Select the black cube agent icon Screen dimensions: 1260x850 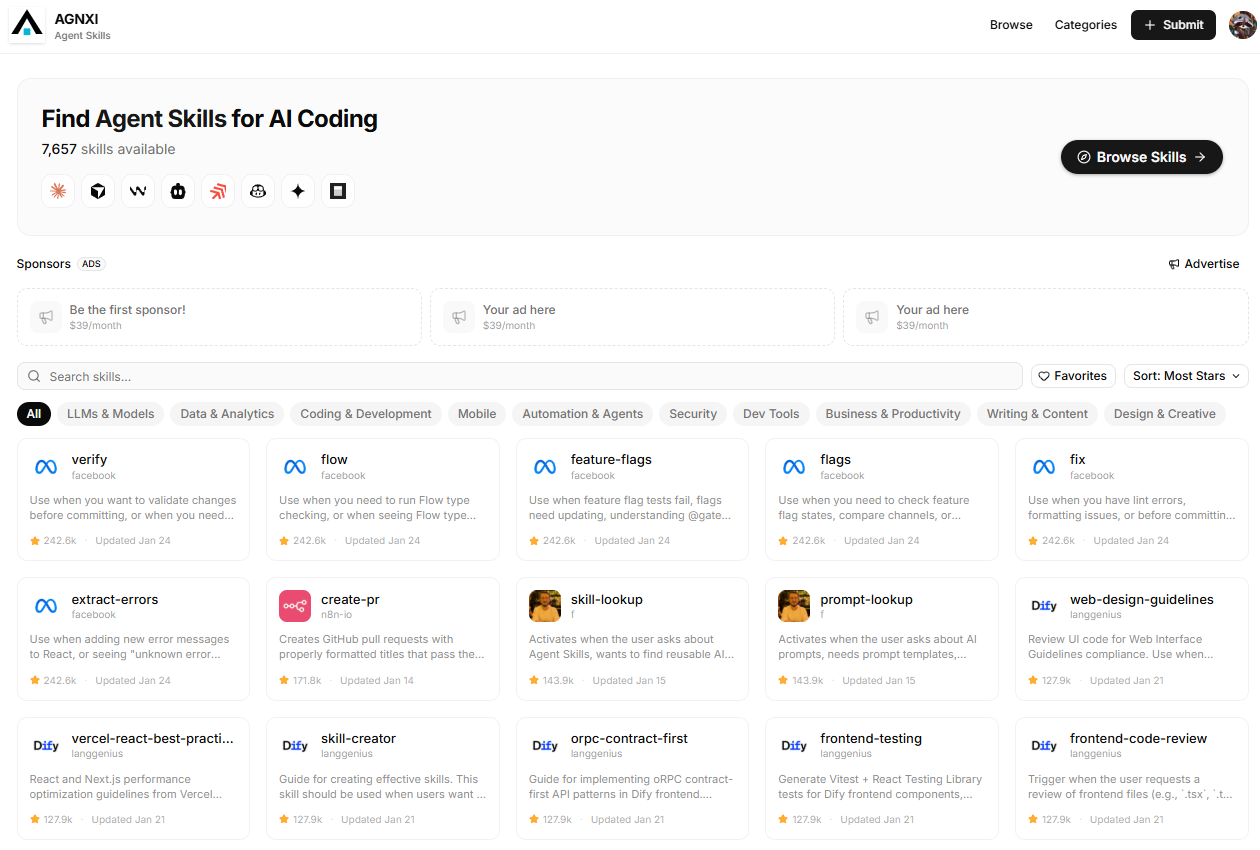click(98, 190)
